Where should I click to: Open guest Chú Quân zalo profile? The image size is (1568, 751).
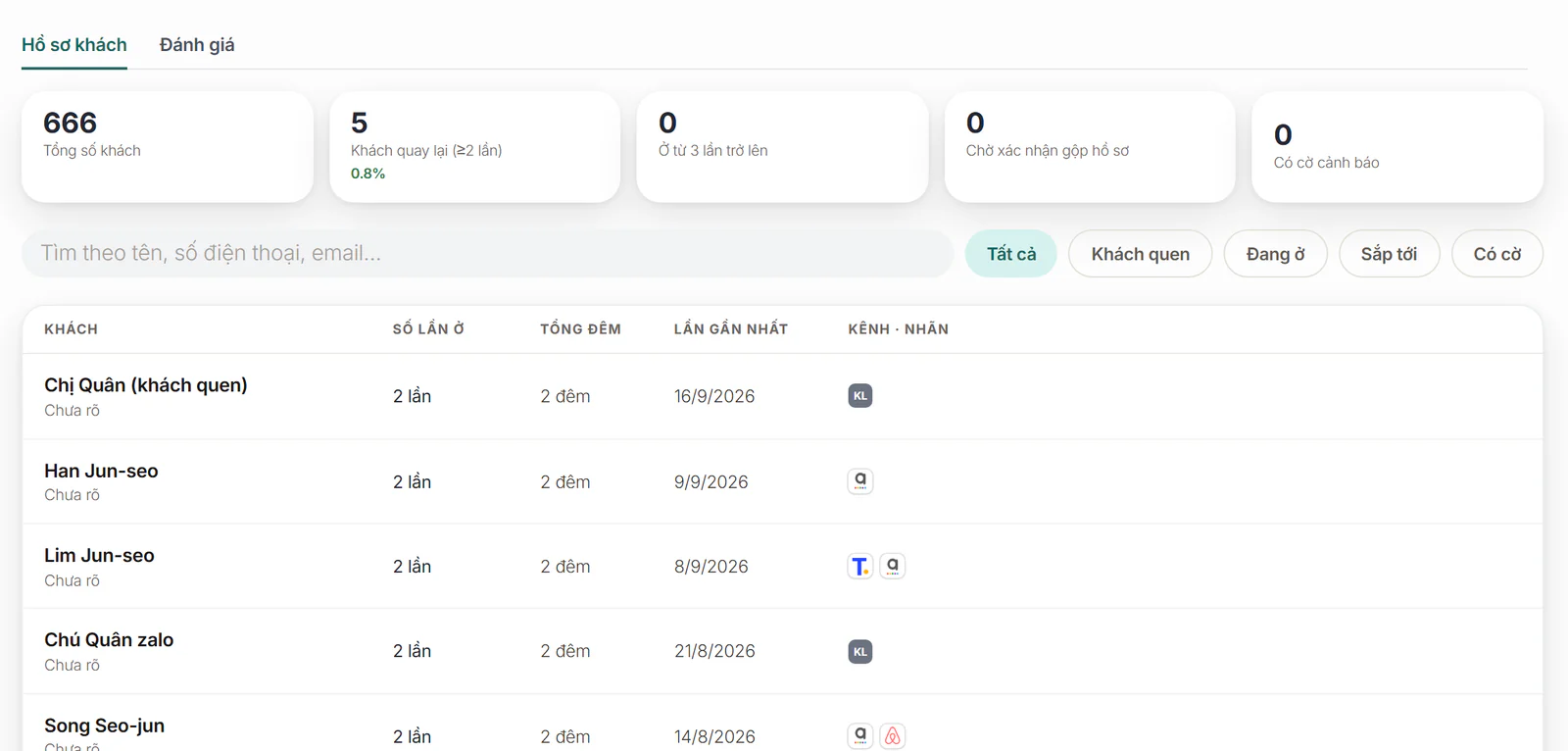(109, 639)
